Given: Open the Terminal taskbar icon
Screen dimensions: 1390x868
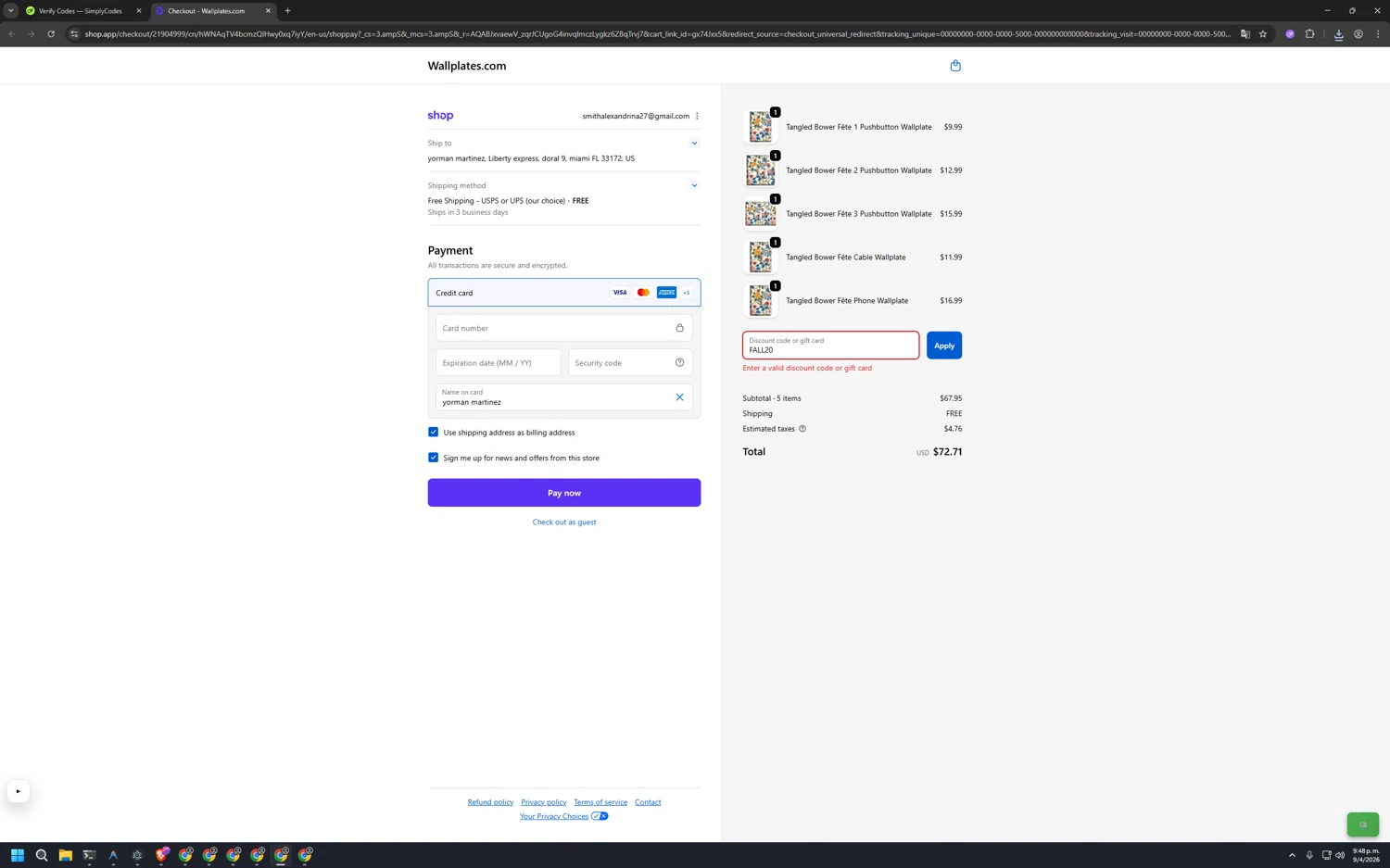Looking at the screenshot, I should click(89, 855).
